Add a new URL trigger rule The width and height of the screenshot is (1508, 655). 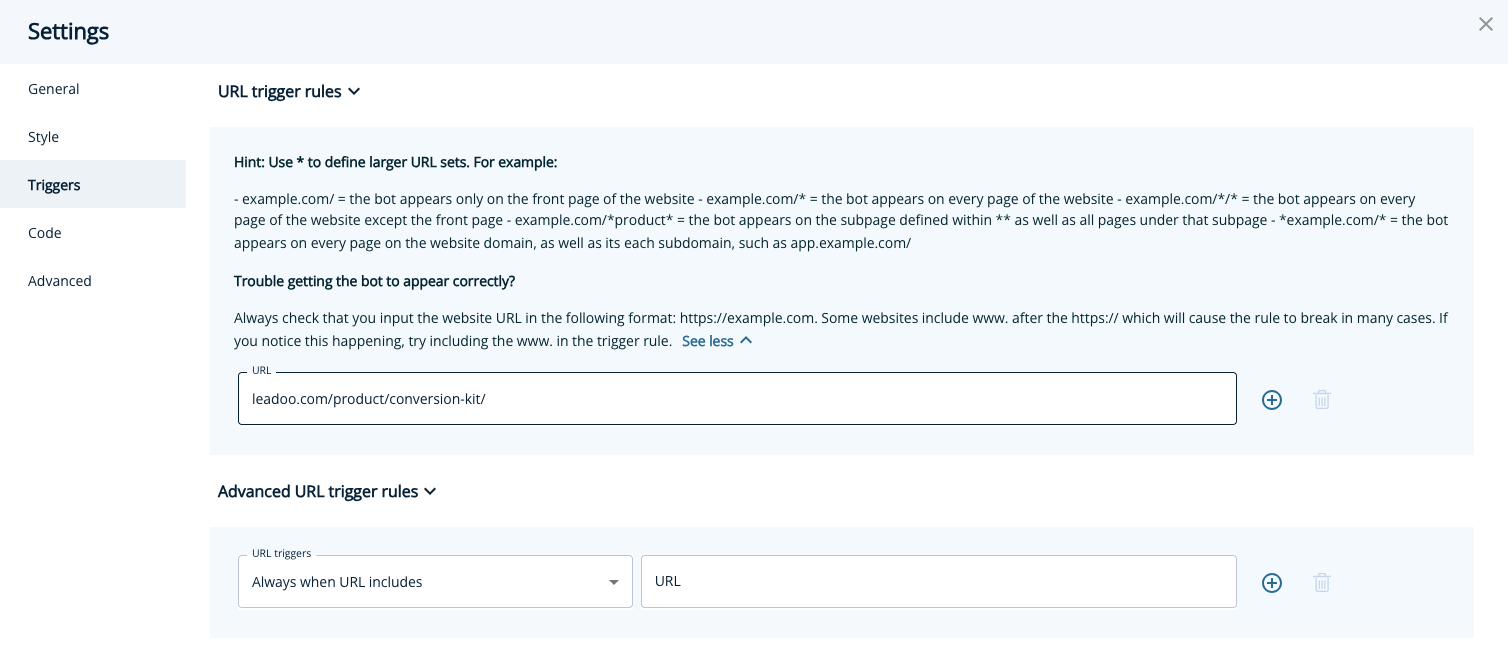pos(1271,399)
